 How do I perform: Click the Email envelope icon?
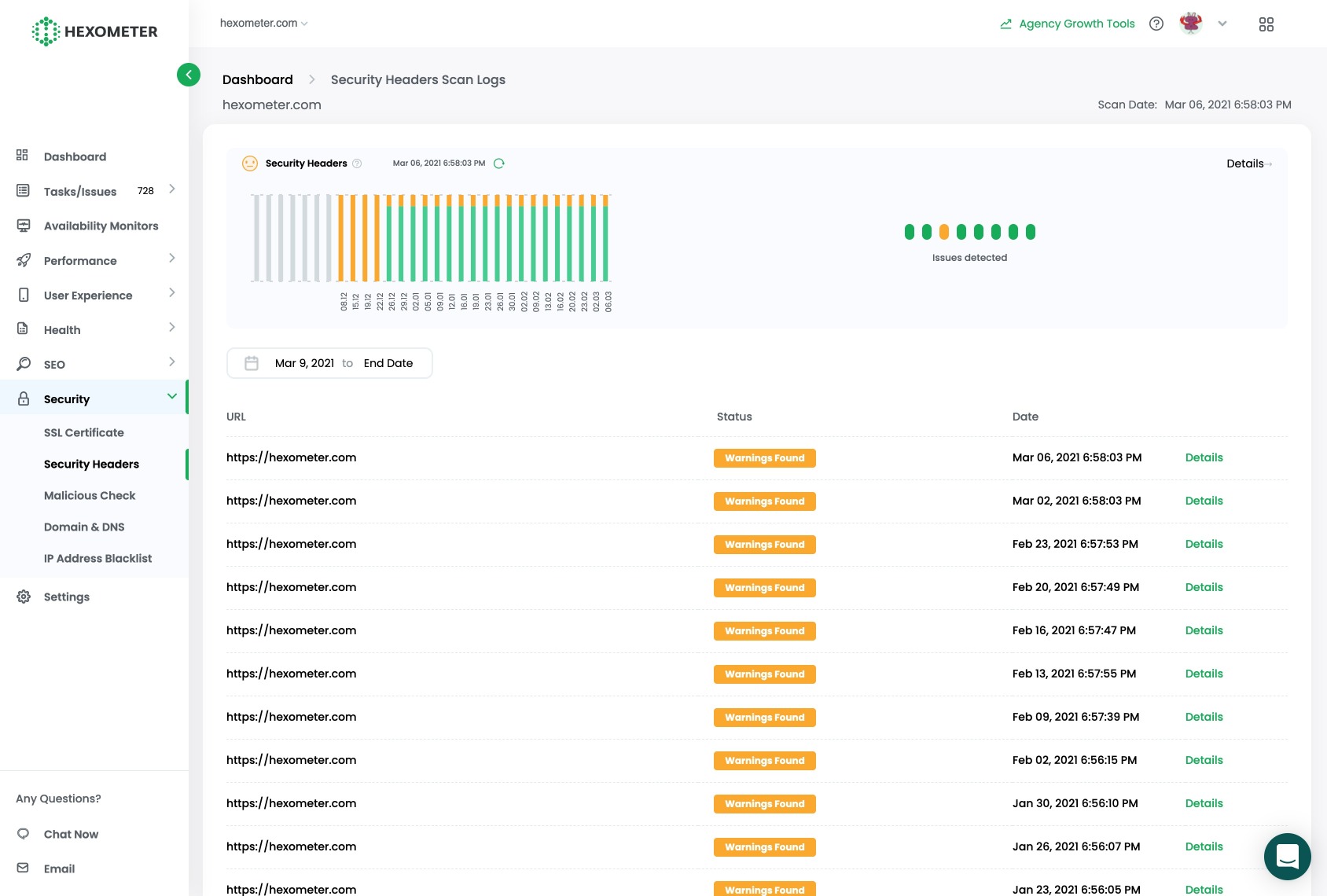tap(23, 868)
